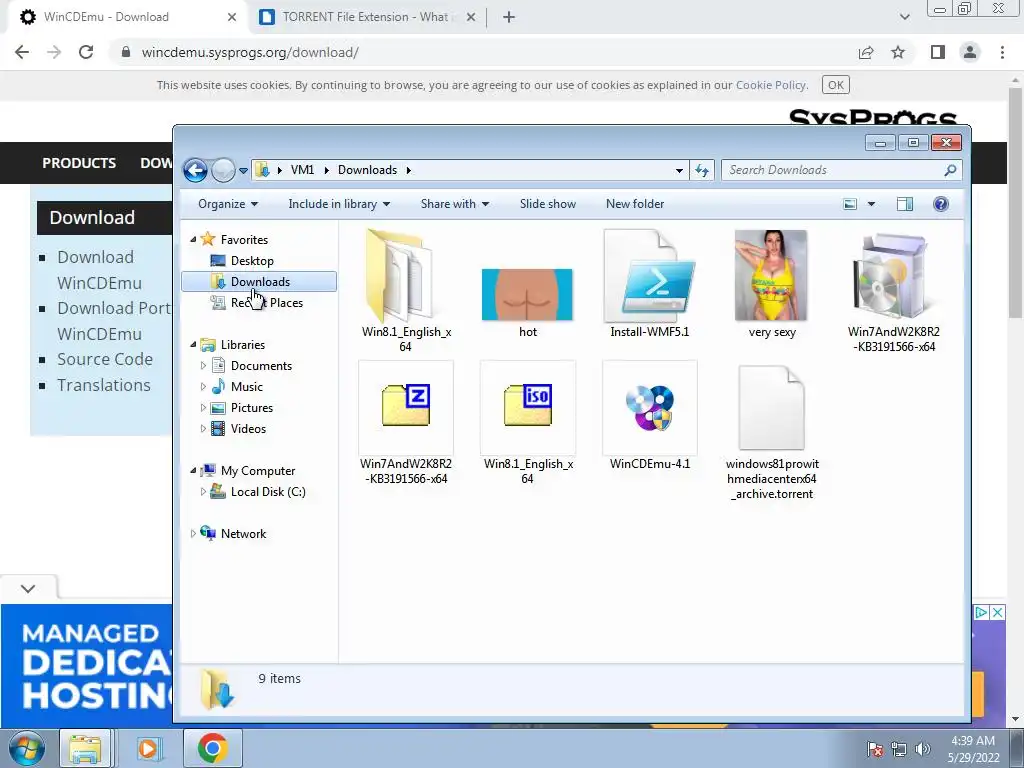Open the Source Code link
Image resolution: width=1024 pixels, height=768 pixels.
(104, 359)
